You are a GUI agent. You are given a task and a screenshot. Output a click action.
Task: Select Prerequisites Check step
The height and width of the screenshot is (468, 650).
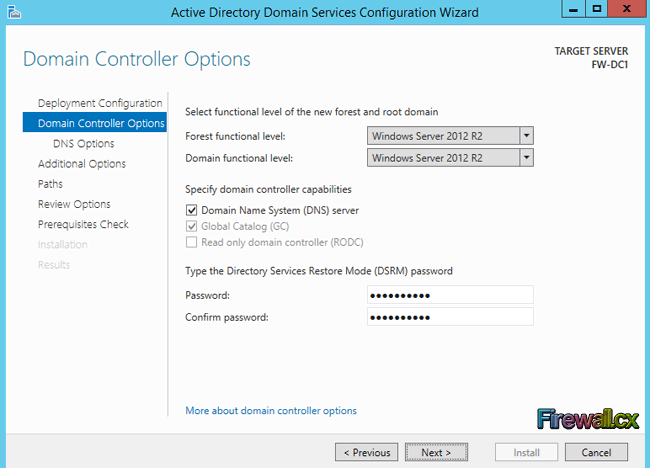point(83,224)
